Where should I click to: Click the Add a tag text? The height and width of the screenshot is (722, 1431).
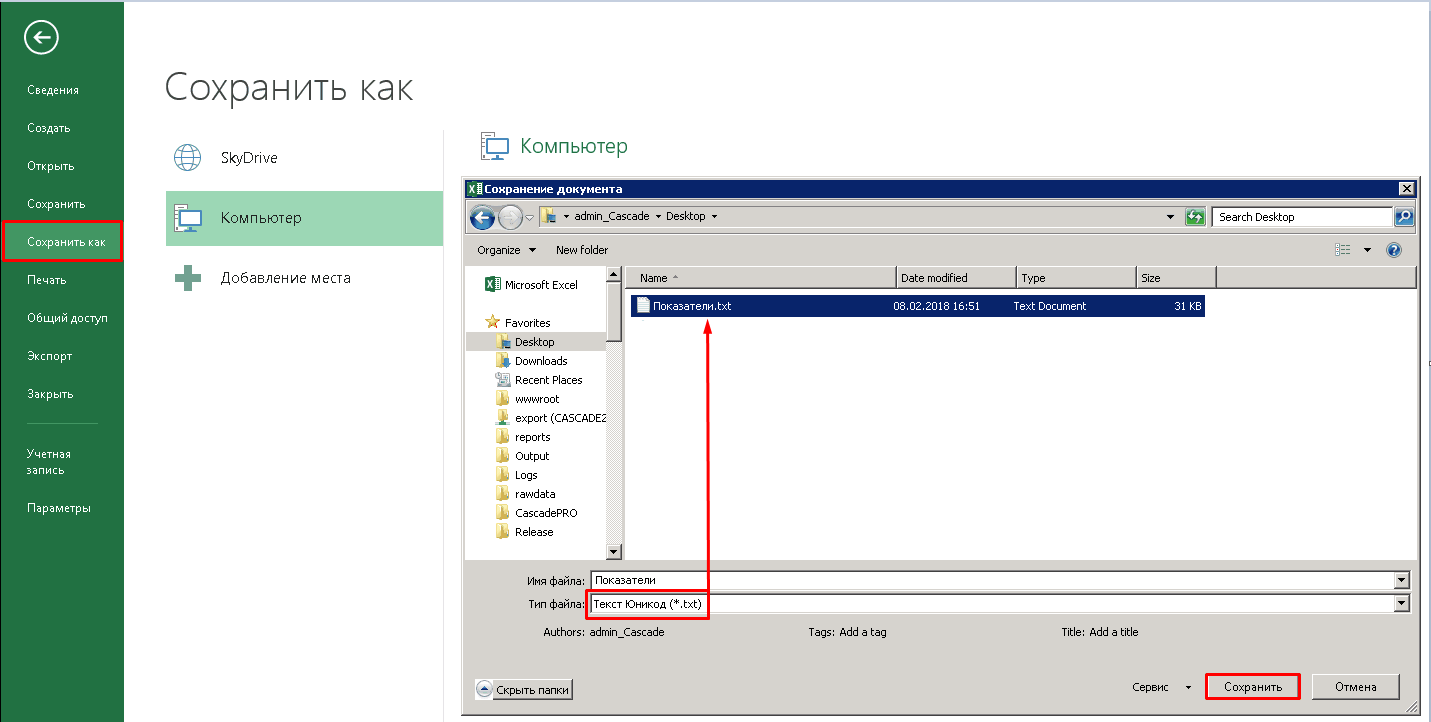(x=861, y=632)
